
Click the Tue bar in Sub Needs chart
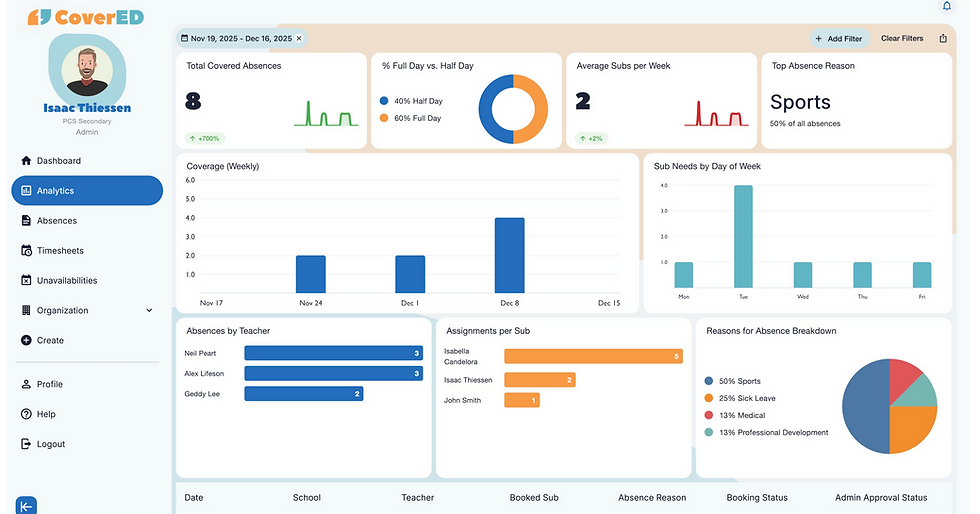743,236
